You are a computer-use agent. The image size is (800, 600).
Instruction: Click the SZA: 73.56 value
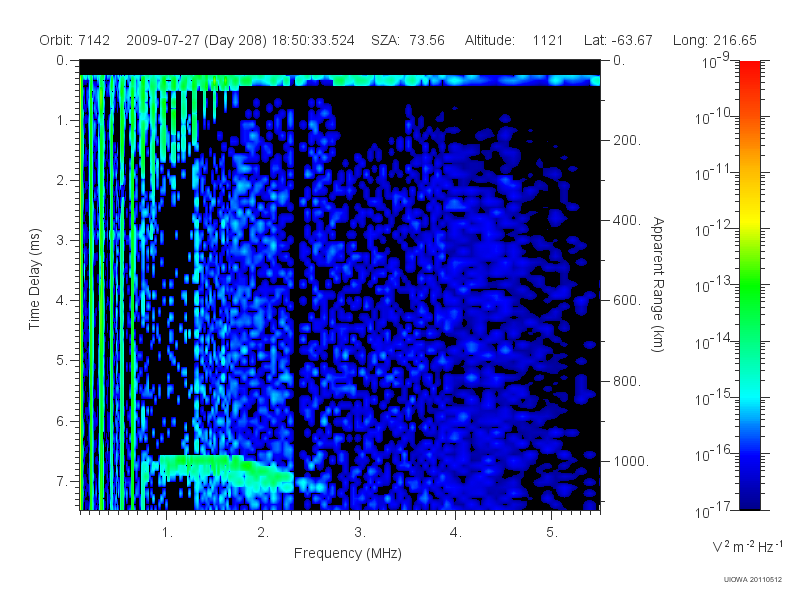408,40
